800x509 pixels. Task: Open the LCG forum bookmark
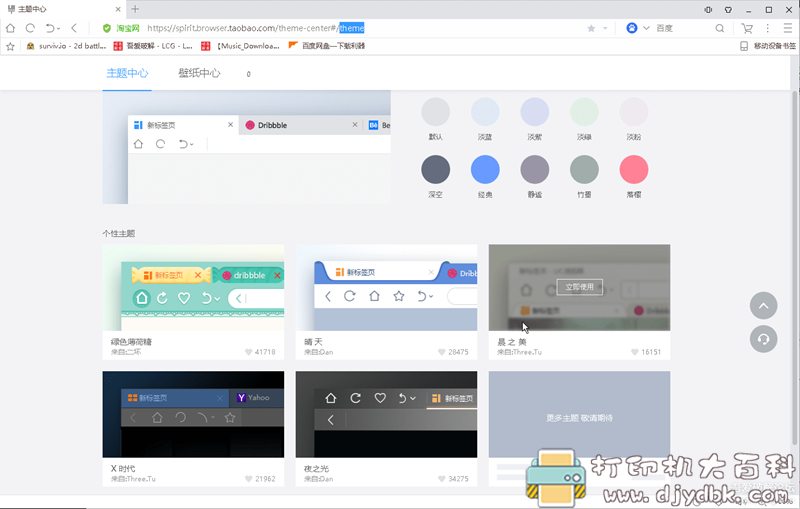tap(153, 46)
